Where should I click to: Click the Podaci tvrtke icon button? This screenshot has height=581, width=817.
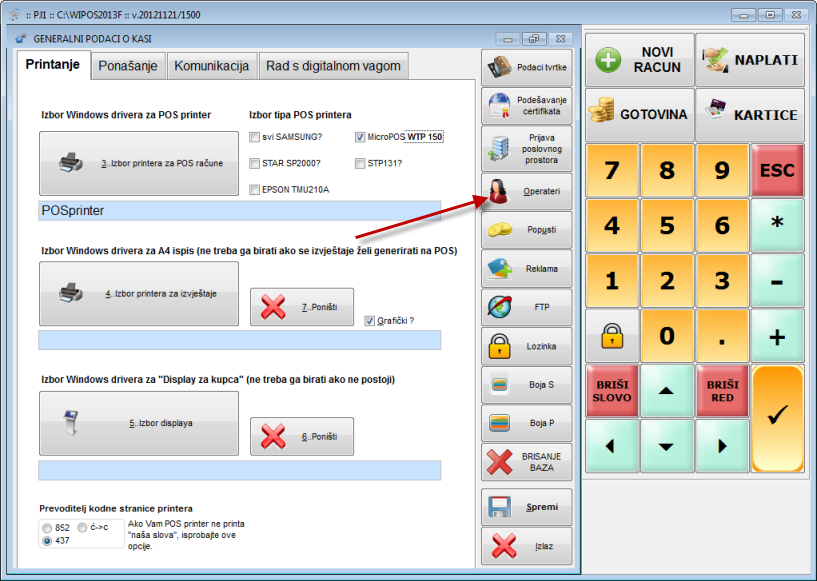[527, 68]
